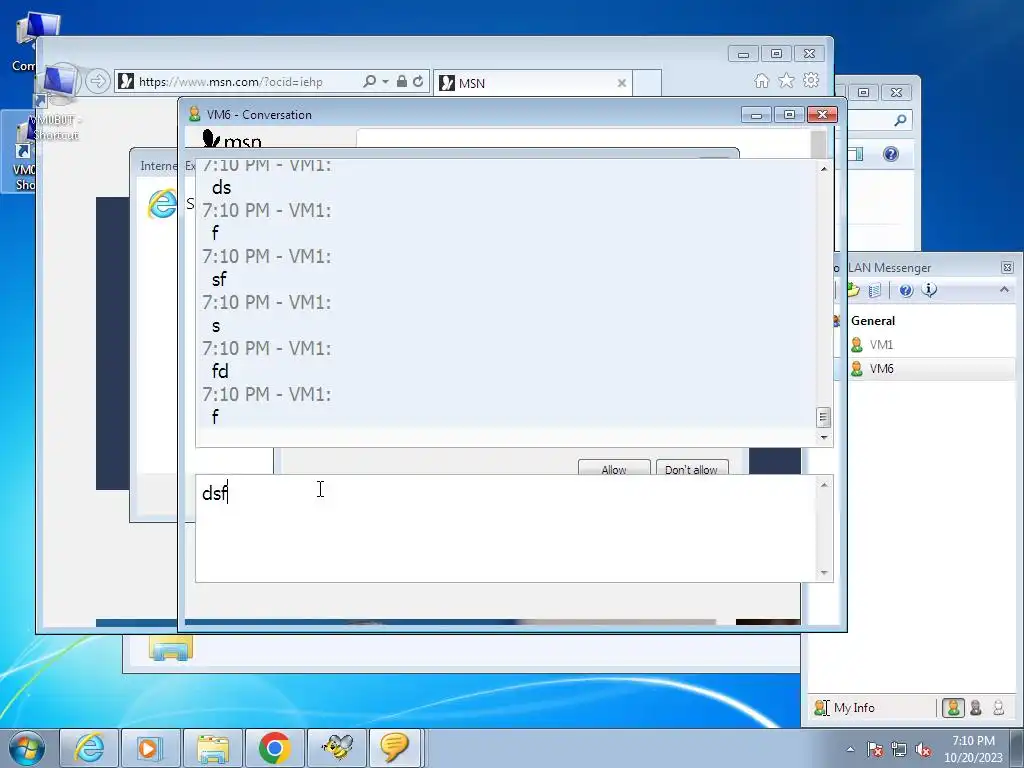This screenshot has width=1024, height=768.
Task: Open Internet Explorer from taskbar
Action: coord(89,748)
